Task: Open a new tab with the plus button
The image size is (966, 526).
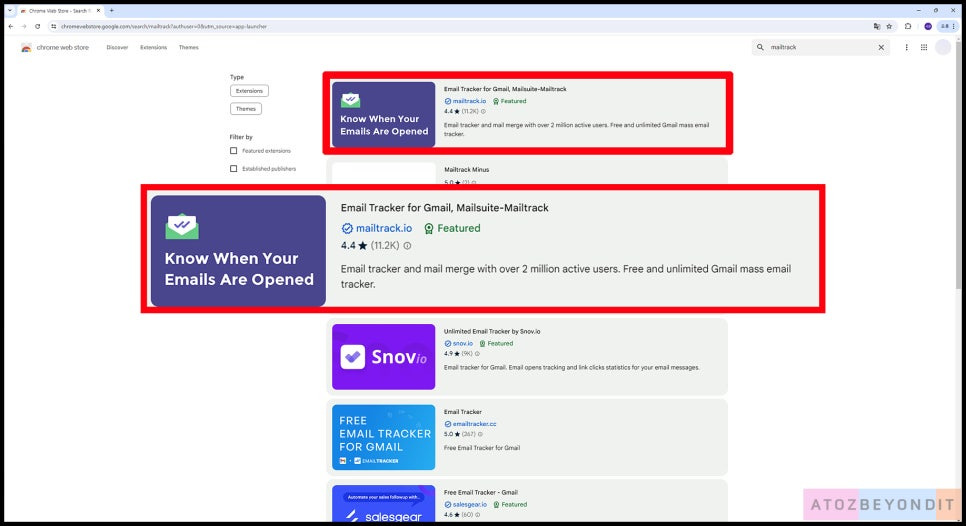Action: pos(112,10)
